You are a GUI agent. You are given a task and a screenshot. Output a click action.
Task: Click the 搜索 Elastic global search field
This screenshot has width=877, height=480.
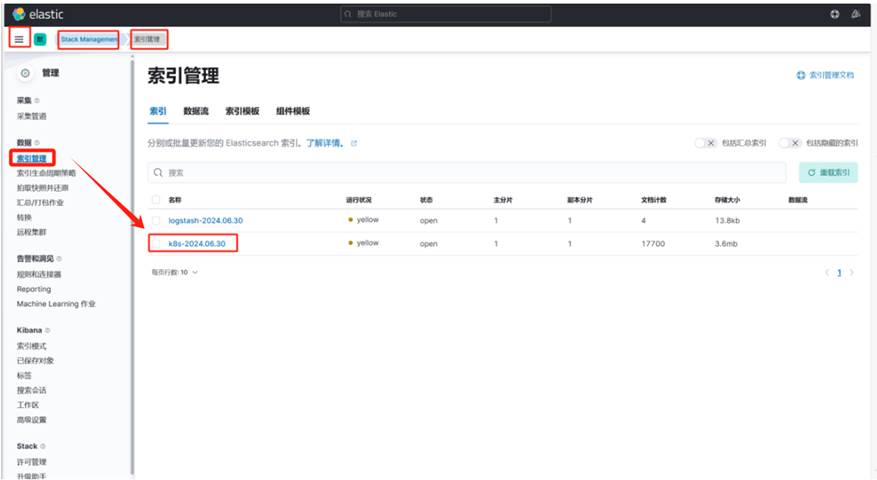click(x=445, y=14)
